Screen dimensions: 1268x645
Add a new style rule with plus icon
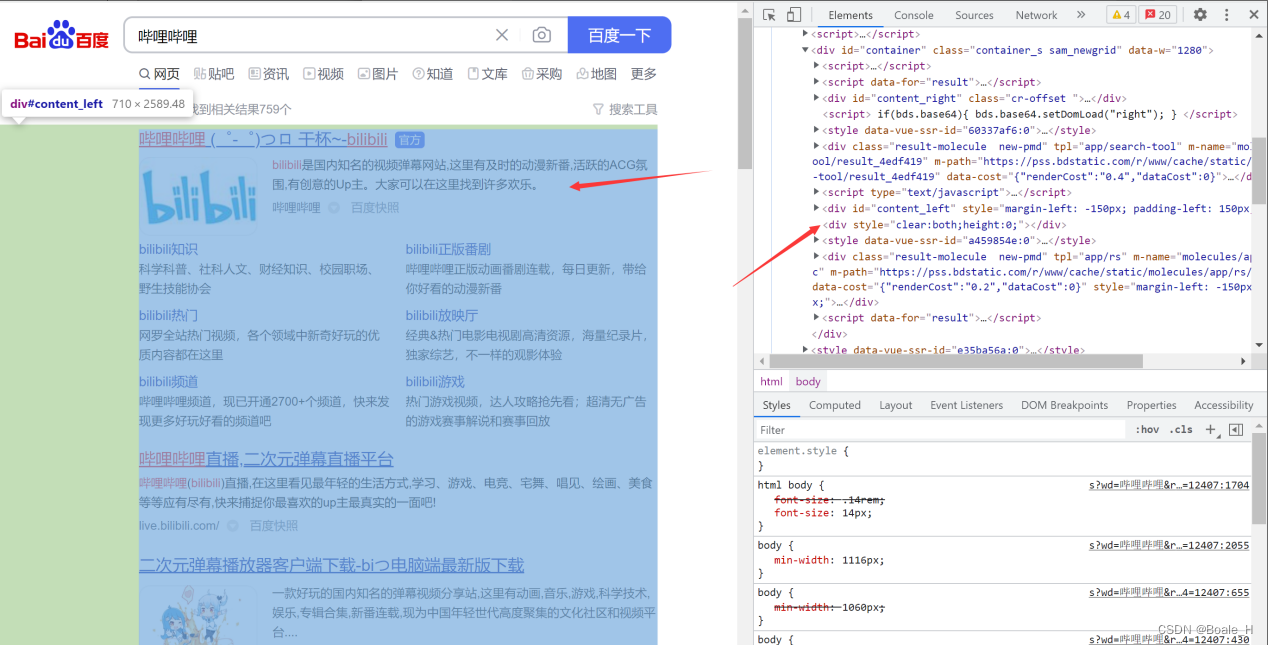coord(1210,430)
